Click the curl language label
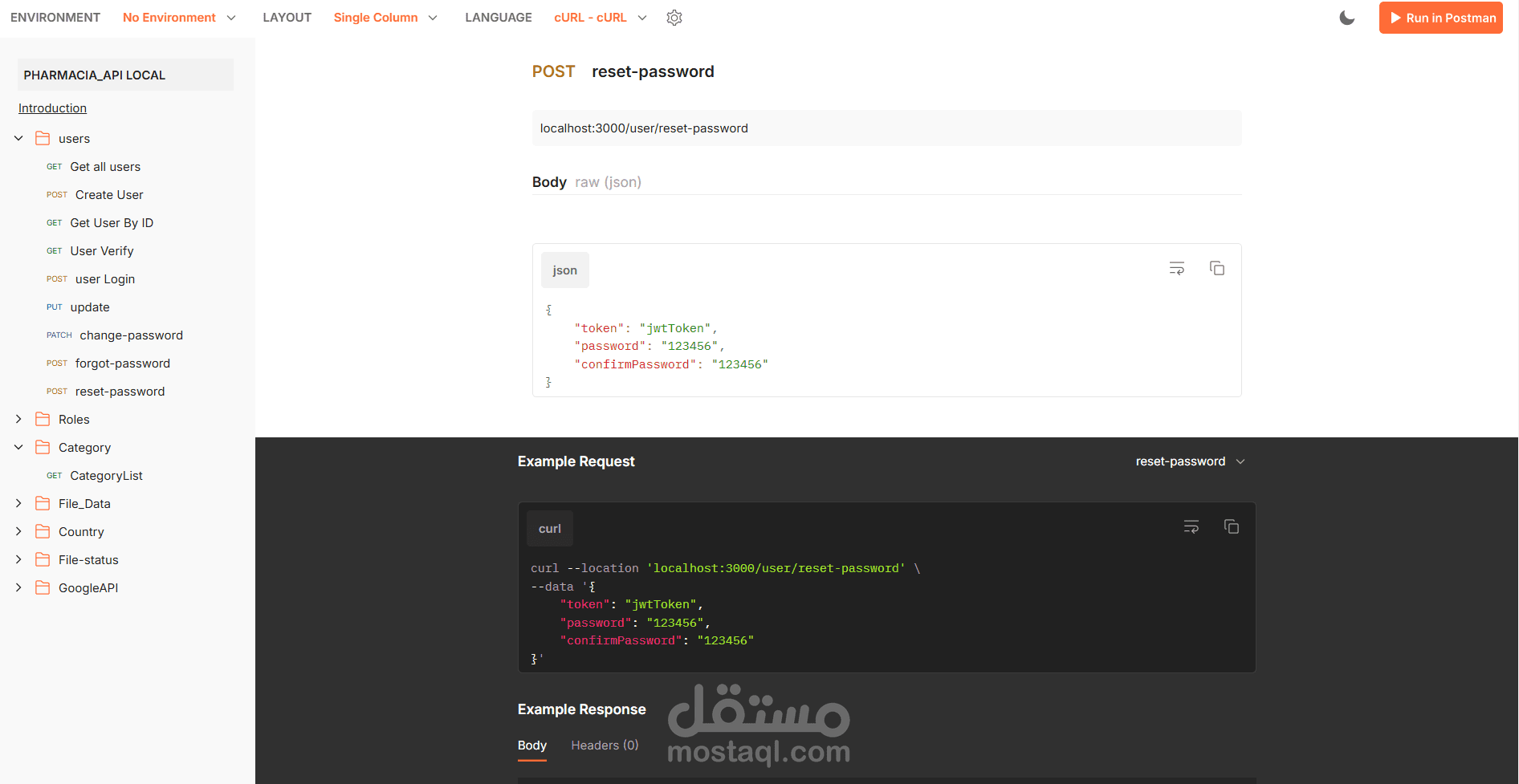 [550, 529]
